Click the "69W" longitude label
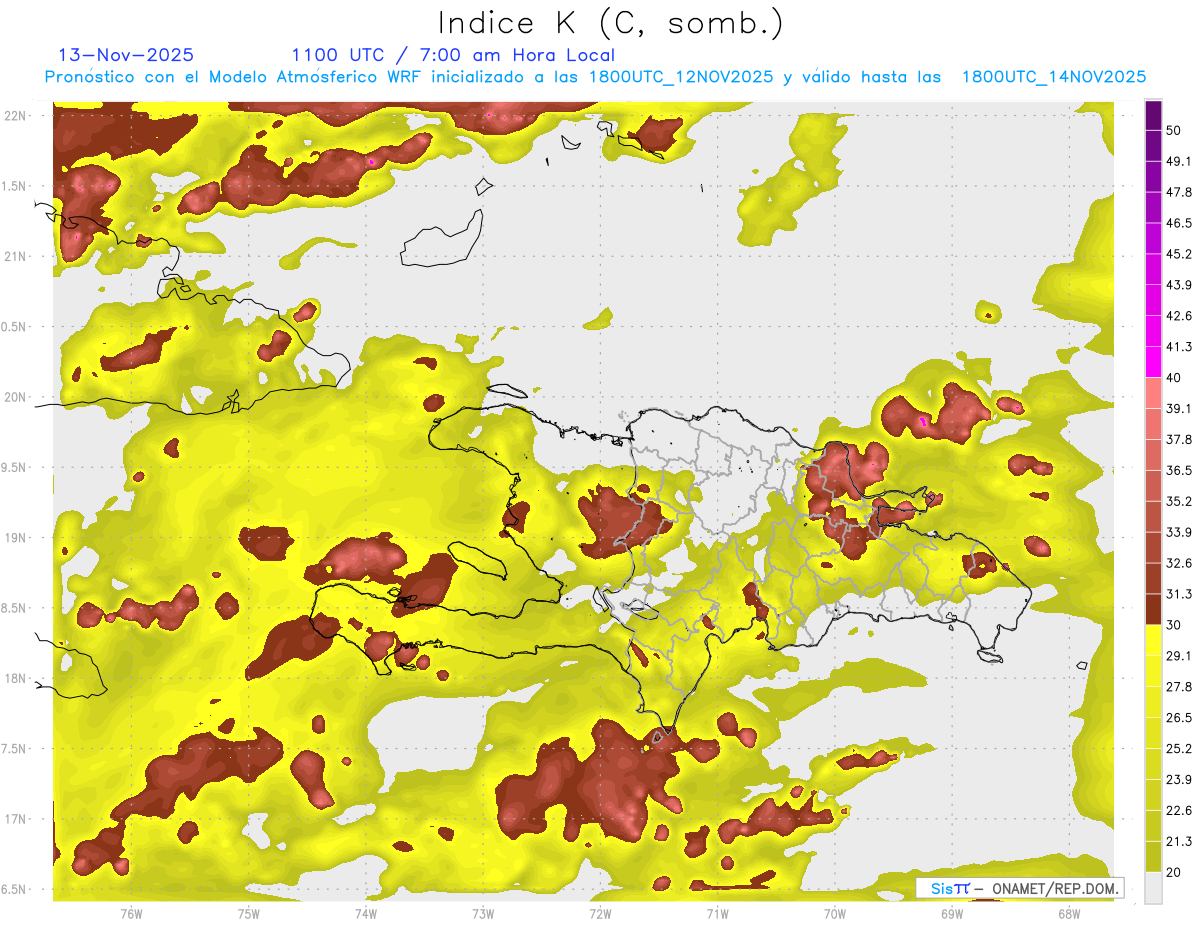 [952, 913]
